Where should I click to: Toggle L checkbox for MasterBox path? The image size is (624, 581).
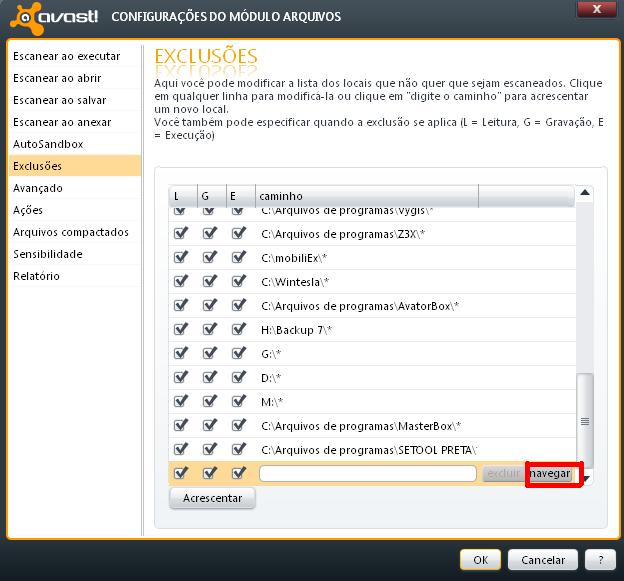point(181,425)
